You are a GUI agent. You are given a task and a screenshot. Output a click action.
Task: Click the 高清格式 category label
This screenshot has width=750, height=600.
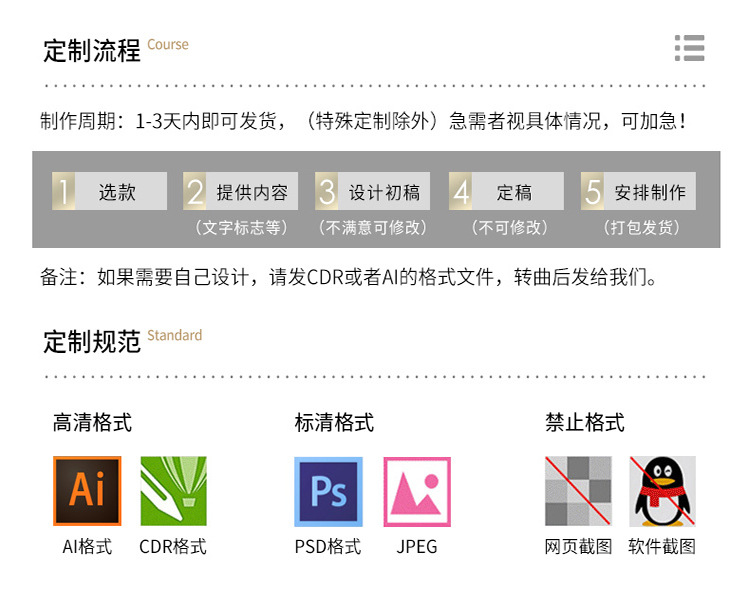click(92, 422)
